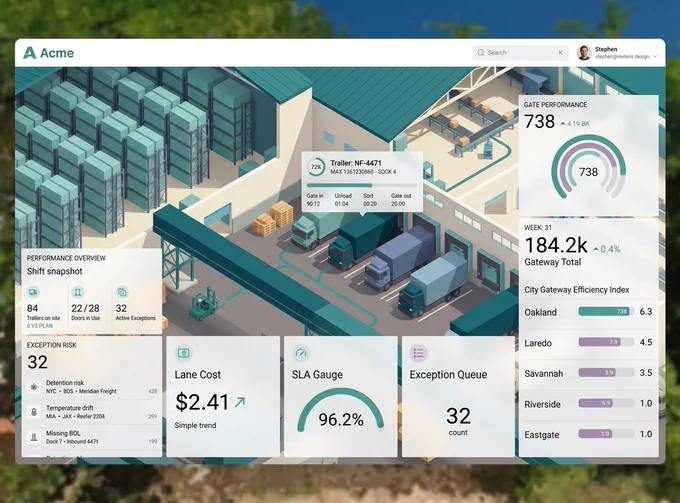
Task: Click the Oakland efficiency bar
Action: coord(606,311)
